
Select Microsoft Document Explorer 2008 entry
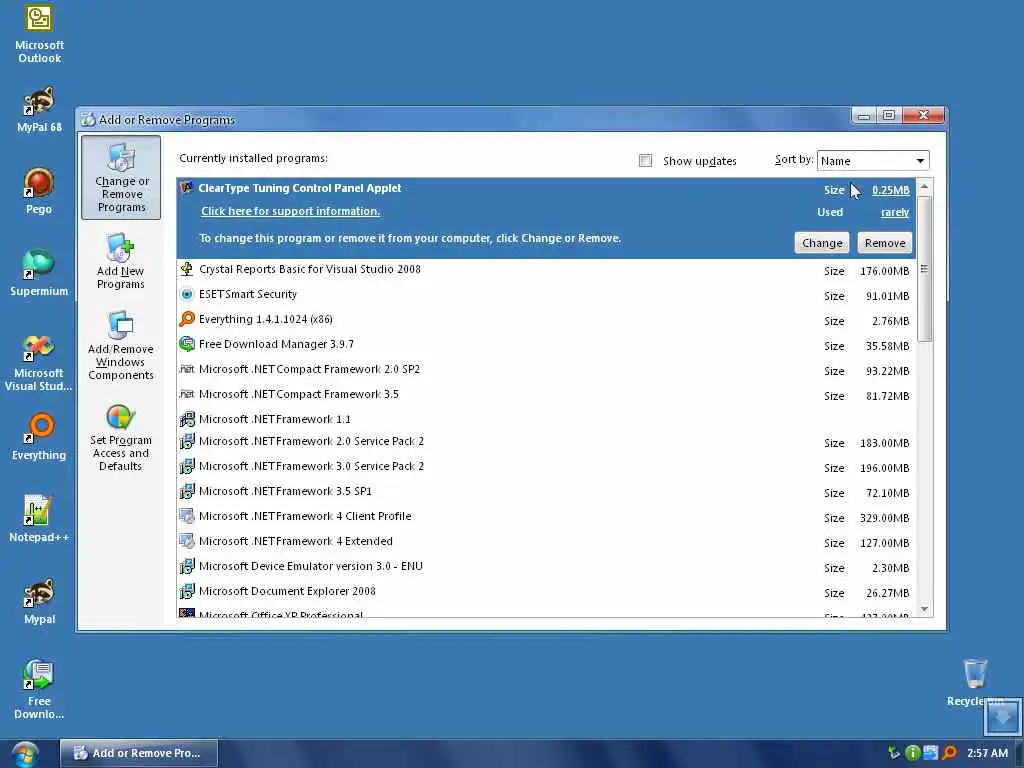point(546,592)
